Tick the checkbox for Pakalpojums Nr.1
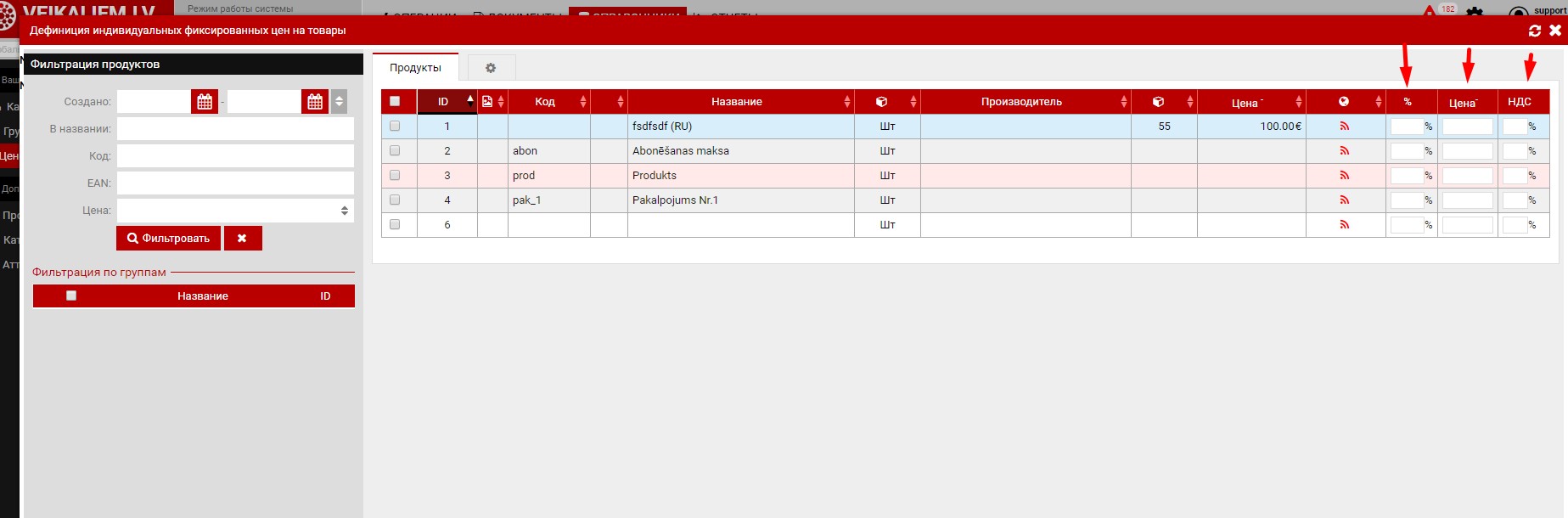This screenshot has height=518, width=1568. tap(395, 200)
